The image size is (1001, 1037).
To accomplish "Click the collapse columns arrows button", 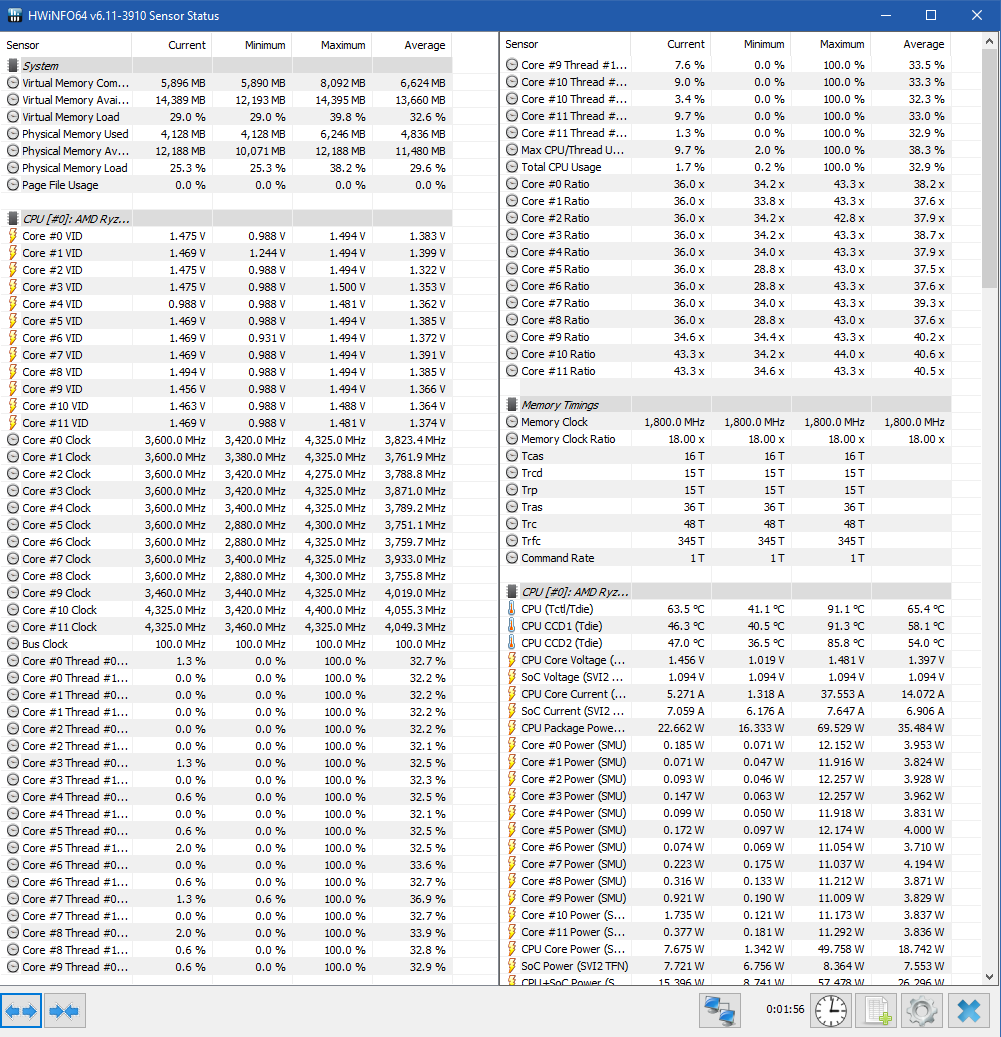I will (x=64, y=1011).
